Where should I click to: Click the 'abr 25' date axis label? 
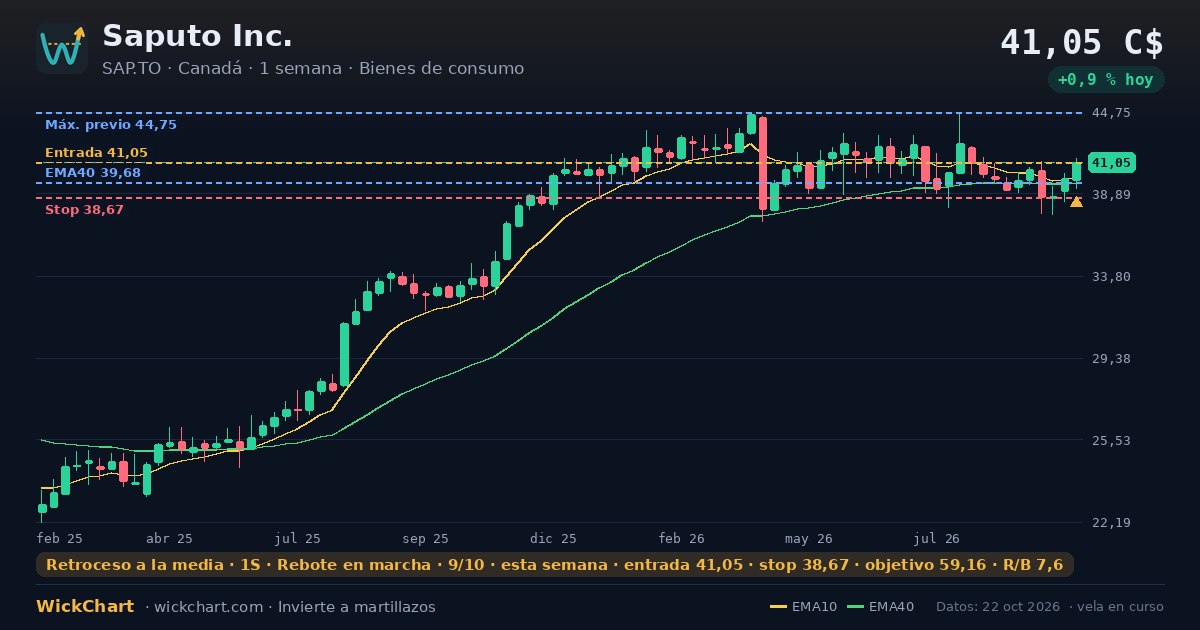click(x=169, y=538)
